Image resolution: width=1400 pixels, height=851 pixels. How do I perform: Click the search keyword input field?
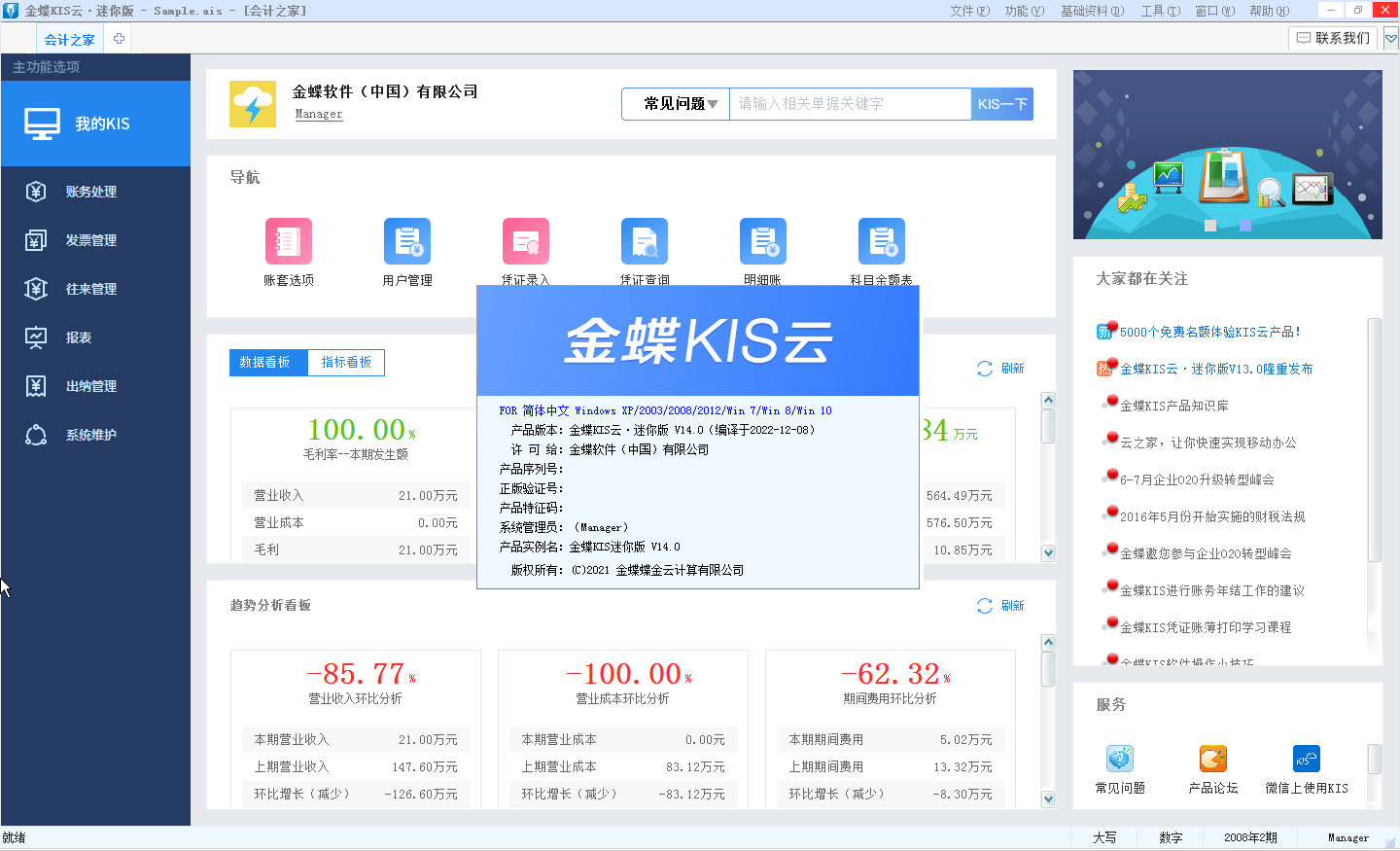(x=850, y=104)
